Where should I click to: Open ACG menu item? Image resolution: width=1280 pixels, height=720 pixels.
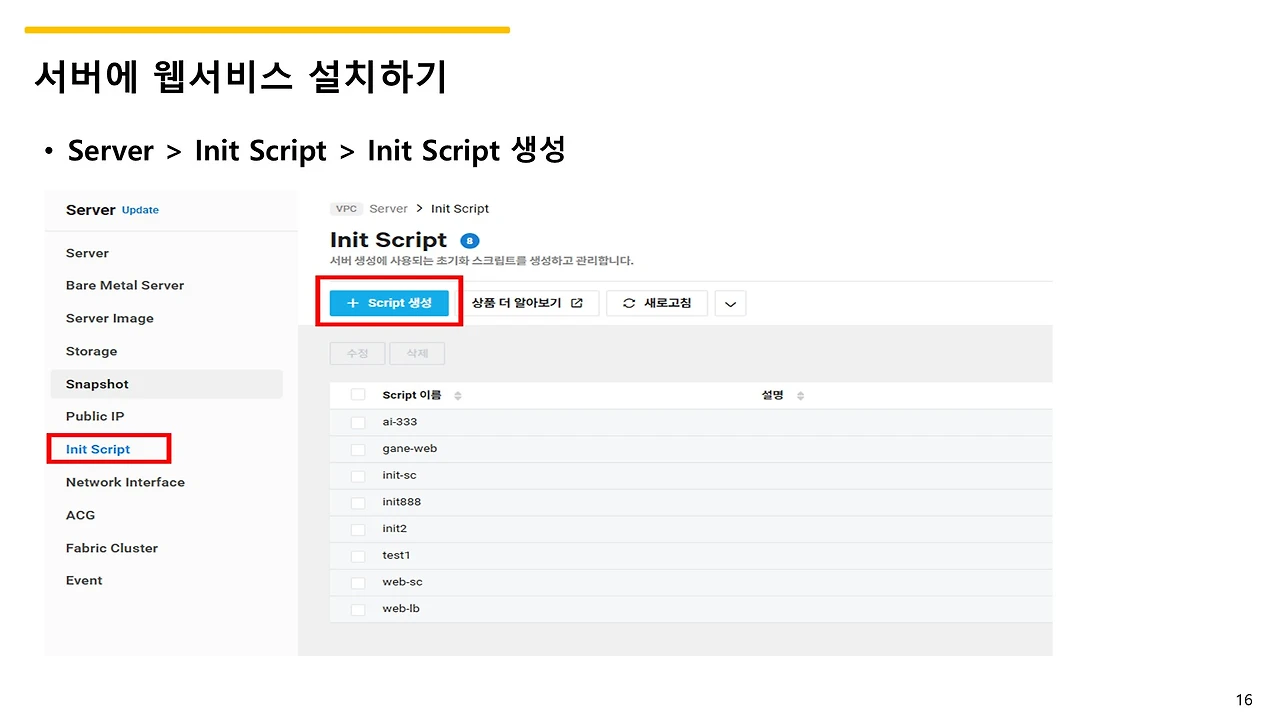tap(80, 515)
